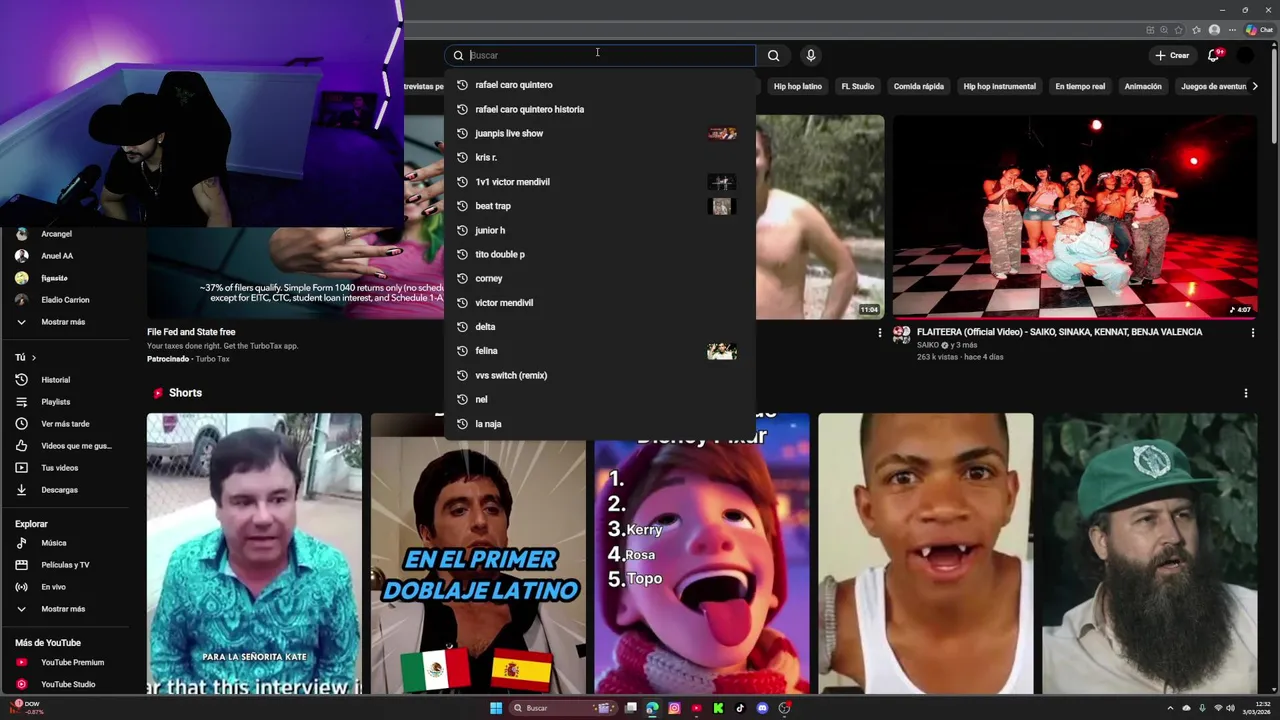Open the Shorts section options menu

tap(1246, 393)
